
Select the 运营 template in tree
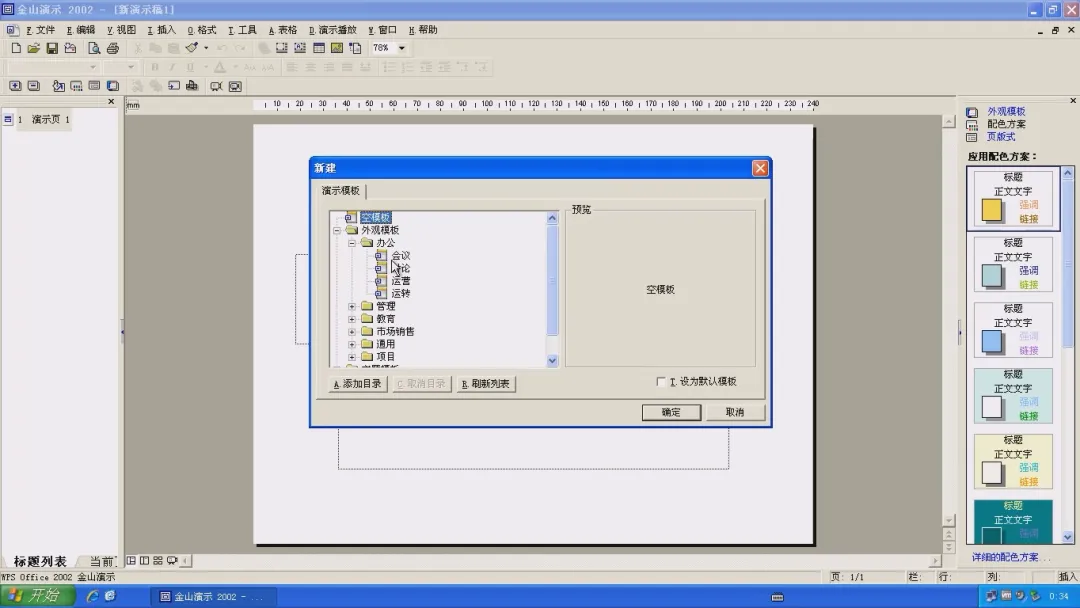click(401, 281)
